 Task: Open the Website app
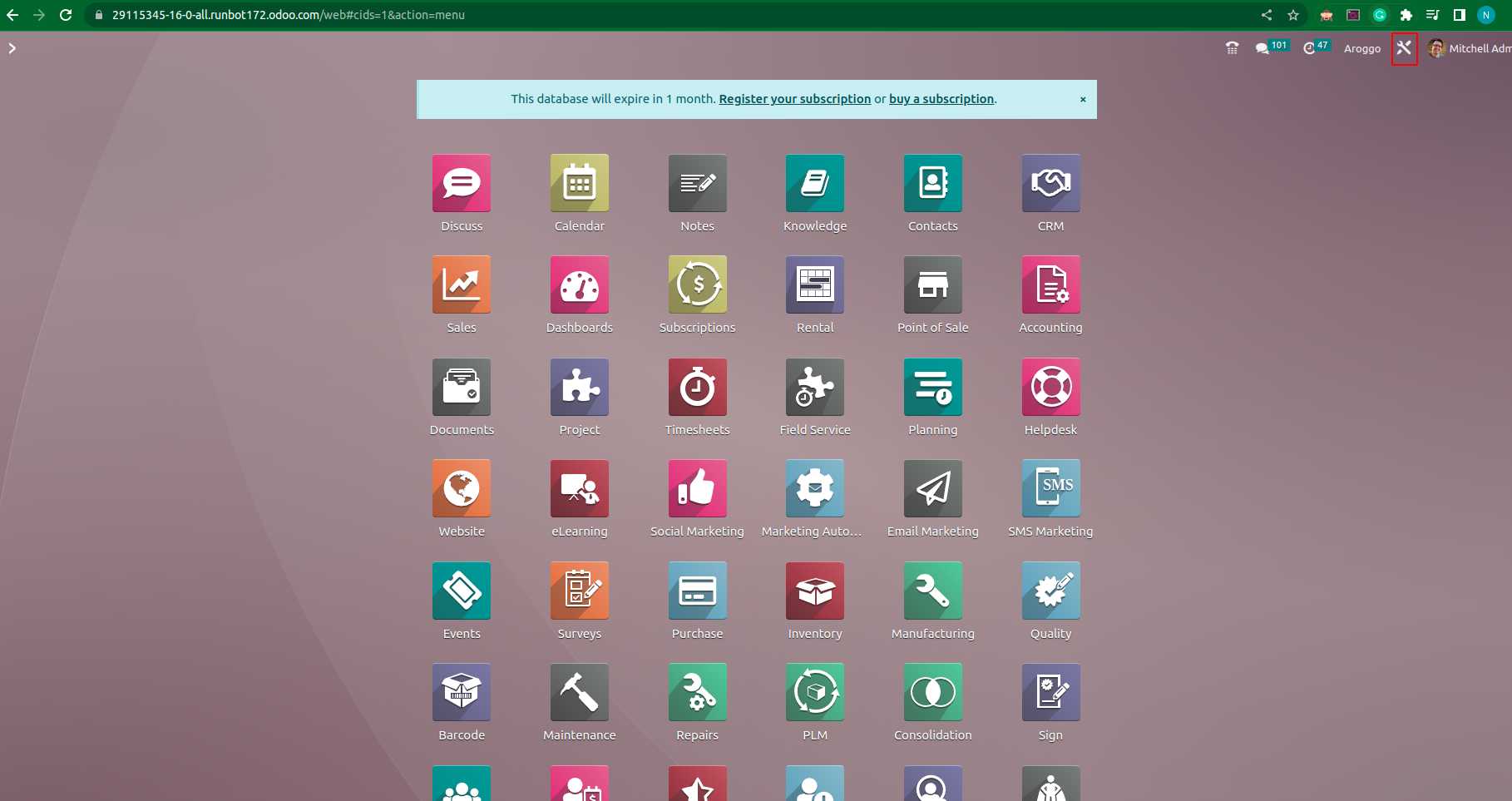point(462,488)
